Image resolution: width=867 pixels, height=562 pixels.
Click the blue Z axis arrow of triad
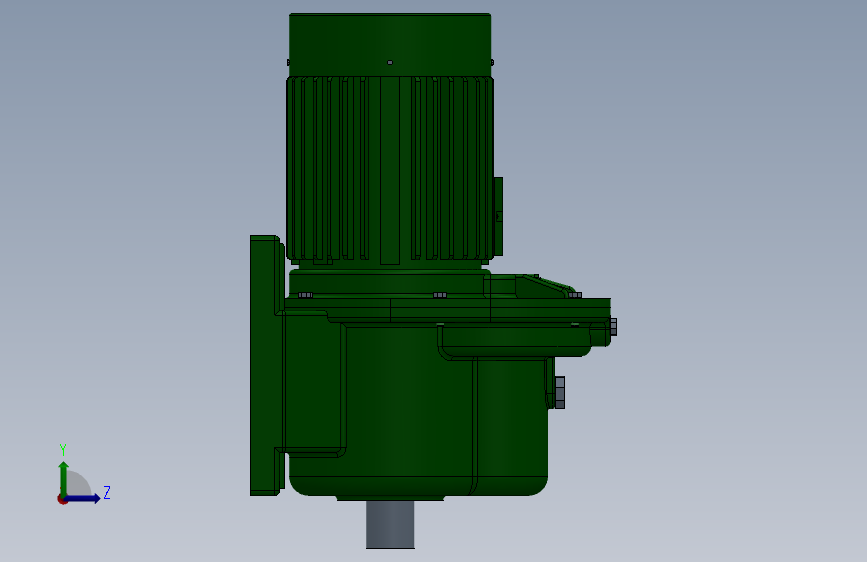point(83,498)
